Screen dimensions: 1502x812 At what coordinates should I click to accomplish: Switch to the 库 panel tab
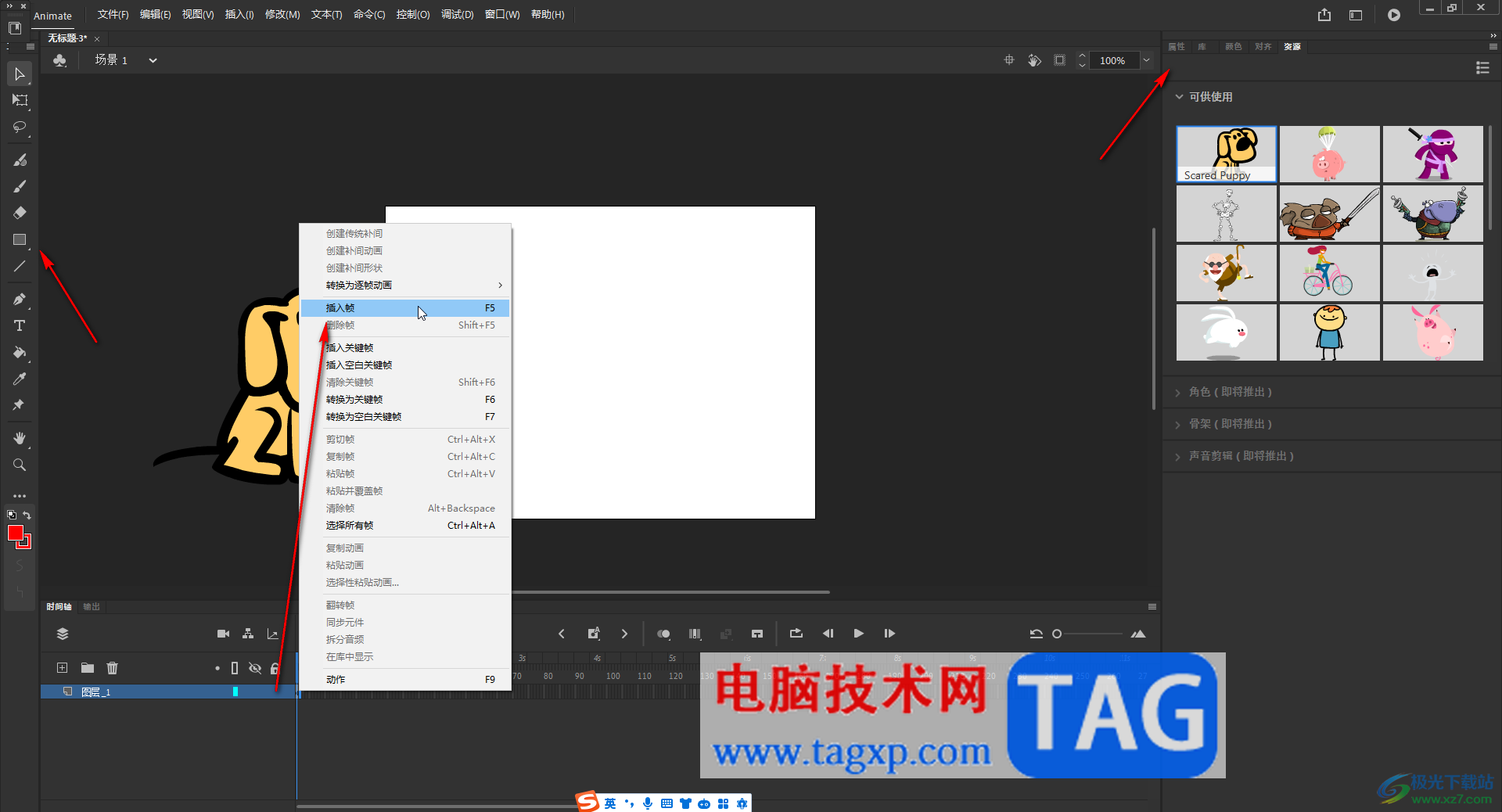point(1202,47)
